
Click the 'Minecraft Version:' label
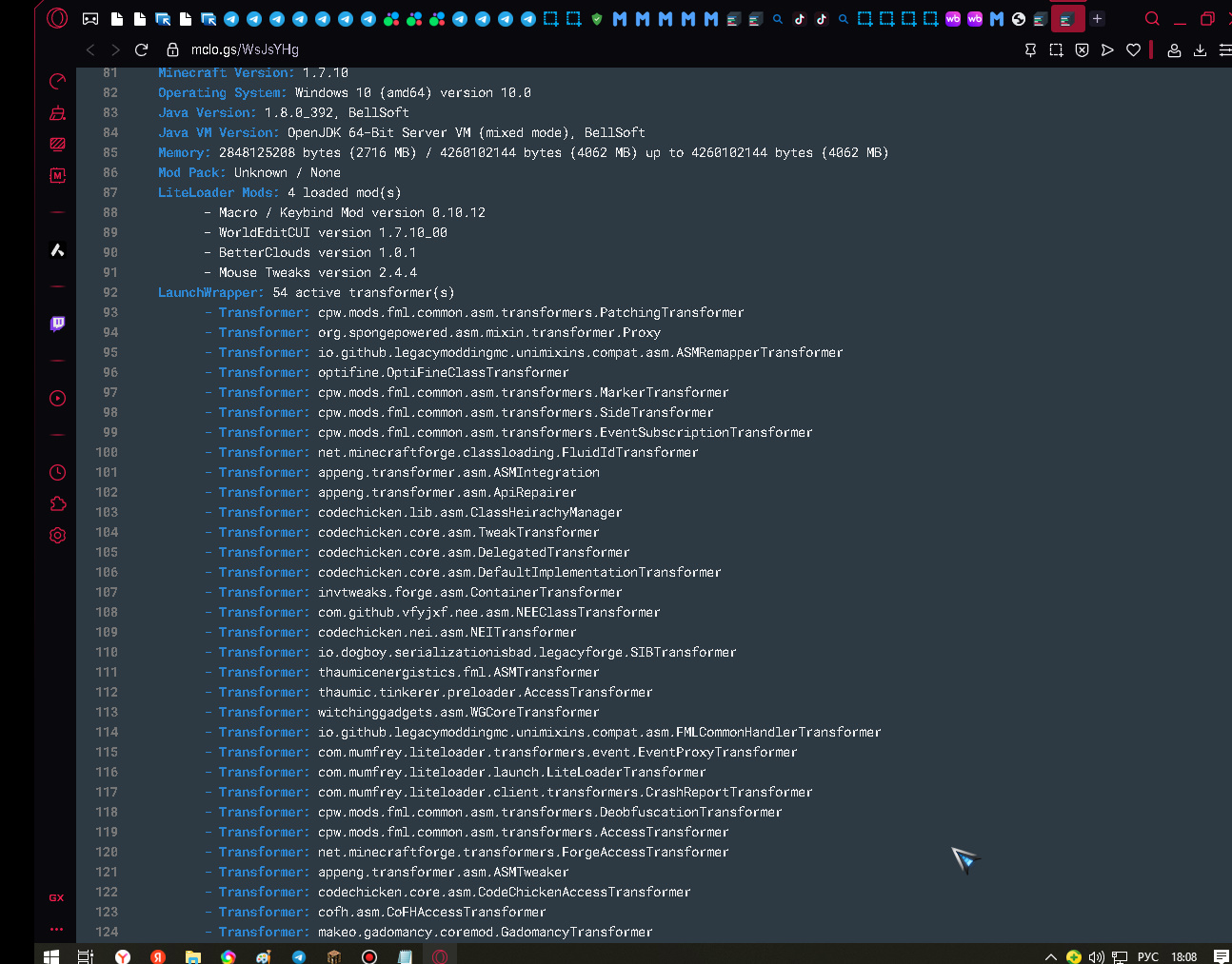227,73
